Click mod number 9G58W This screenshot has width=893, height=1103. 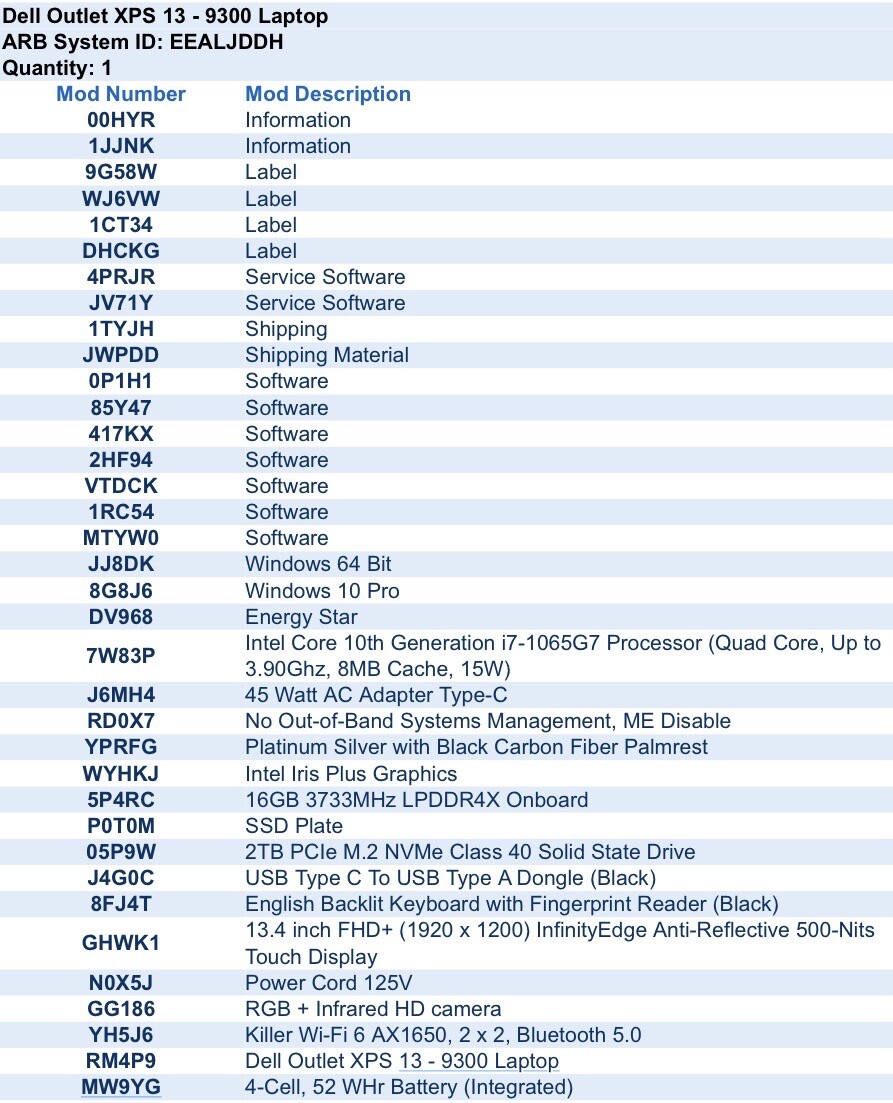coord(121,172)
